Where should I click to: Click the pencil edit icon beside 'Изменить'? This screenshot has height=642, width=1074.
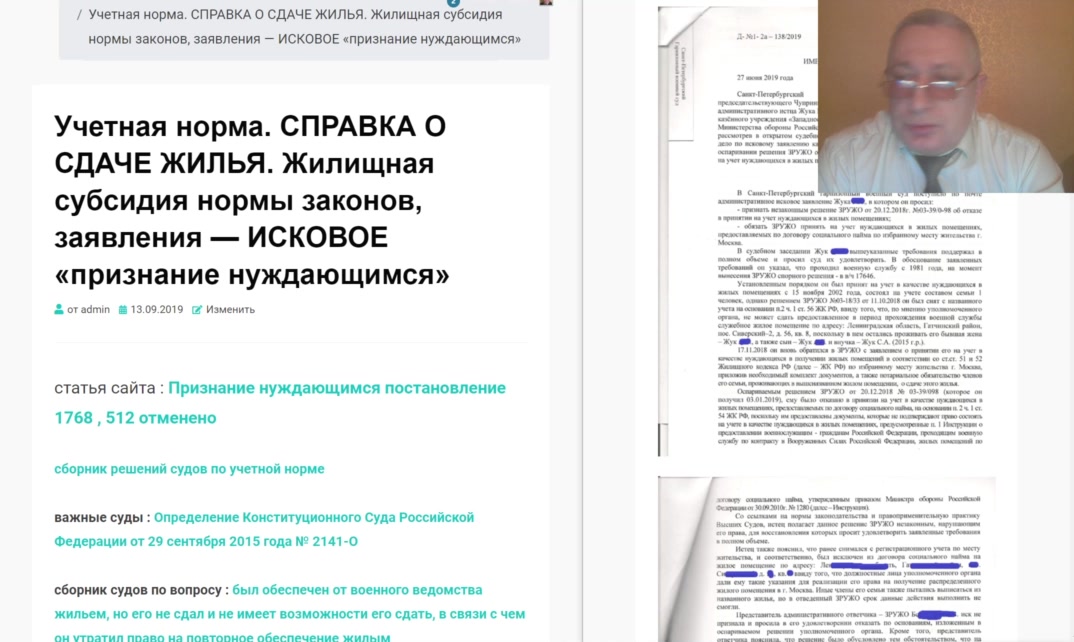(197, 310)
